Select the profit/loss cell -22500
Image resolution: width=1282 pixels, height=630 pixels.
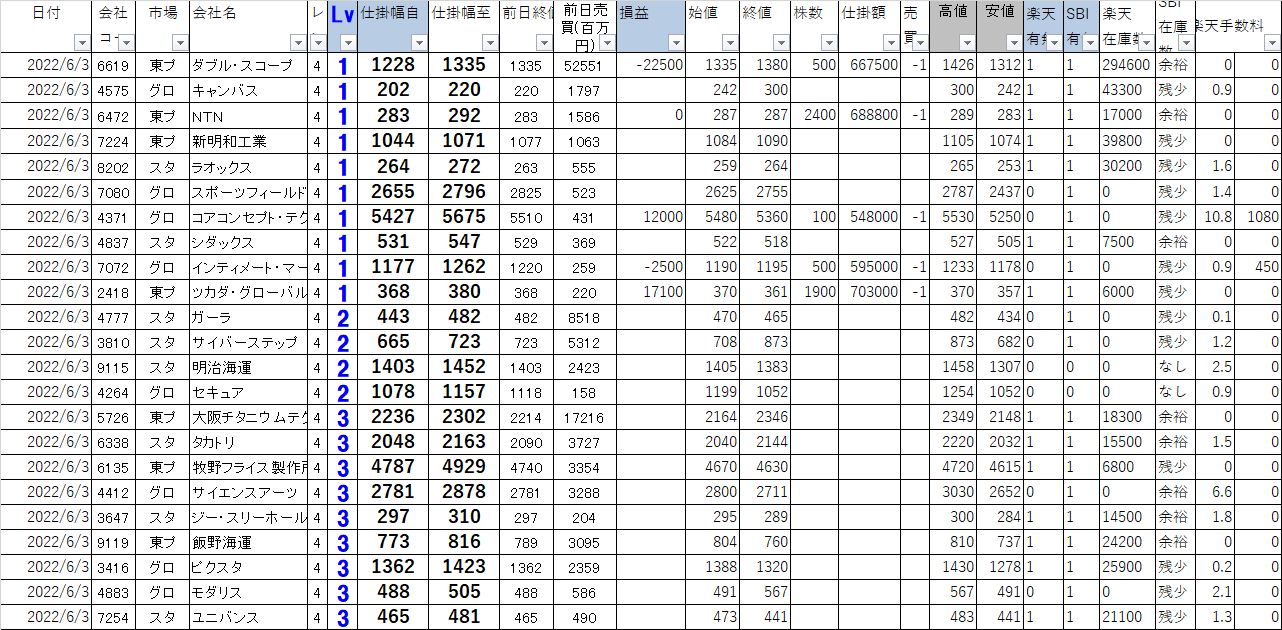pyautogui.click(x=651, y=65)
